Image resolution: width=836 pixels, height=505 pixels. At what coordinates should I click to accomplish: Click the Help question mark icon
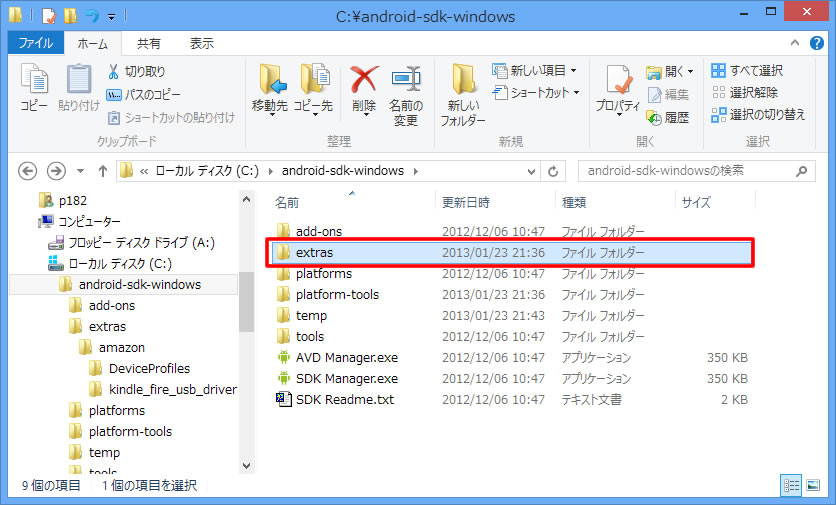pos(817,43)
